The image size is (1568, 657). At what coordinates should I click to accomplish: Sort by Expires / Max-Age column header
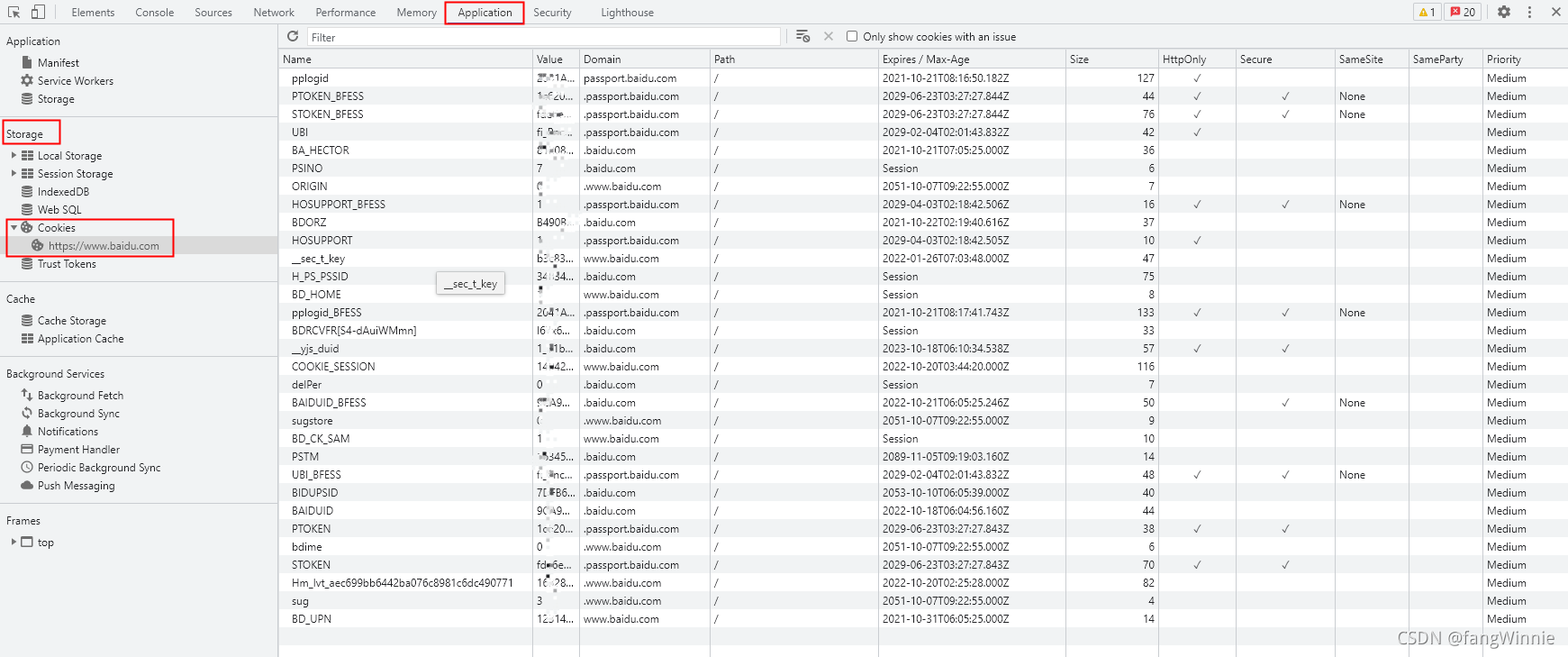click(x=973, y=59)
